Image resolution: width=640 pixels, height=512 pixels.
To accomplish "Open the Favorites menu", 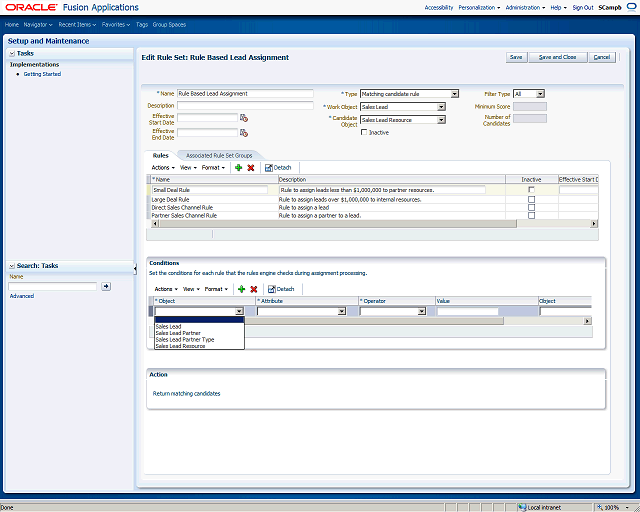I will pyautogui.click(x=116, y=24).
